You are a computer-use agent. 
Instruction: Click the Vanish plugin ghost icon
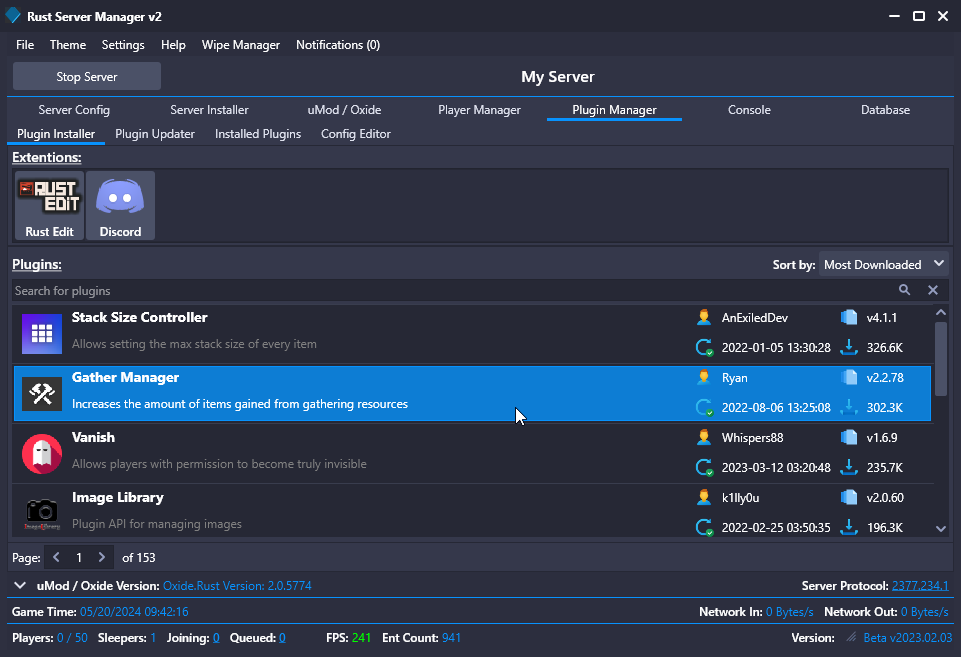coord(42,453)
